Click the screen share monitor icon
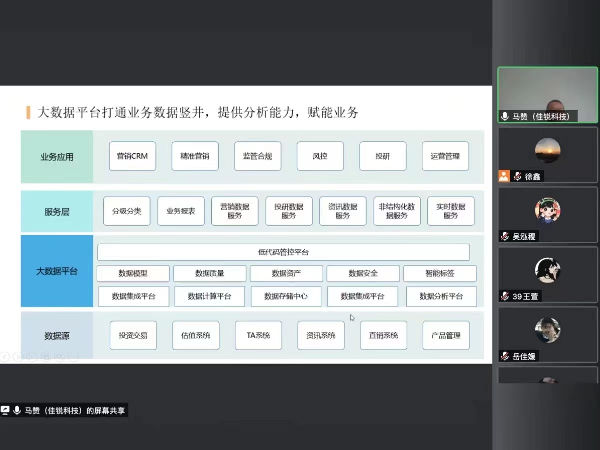 (6, 410)
